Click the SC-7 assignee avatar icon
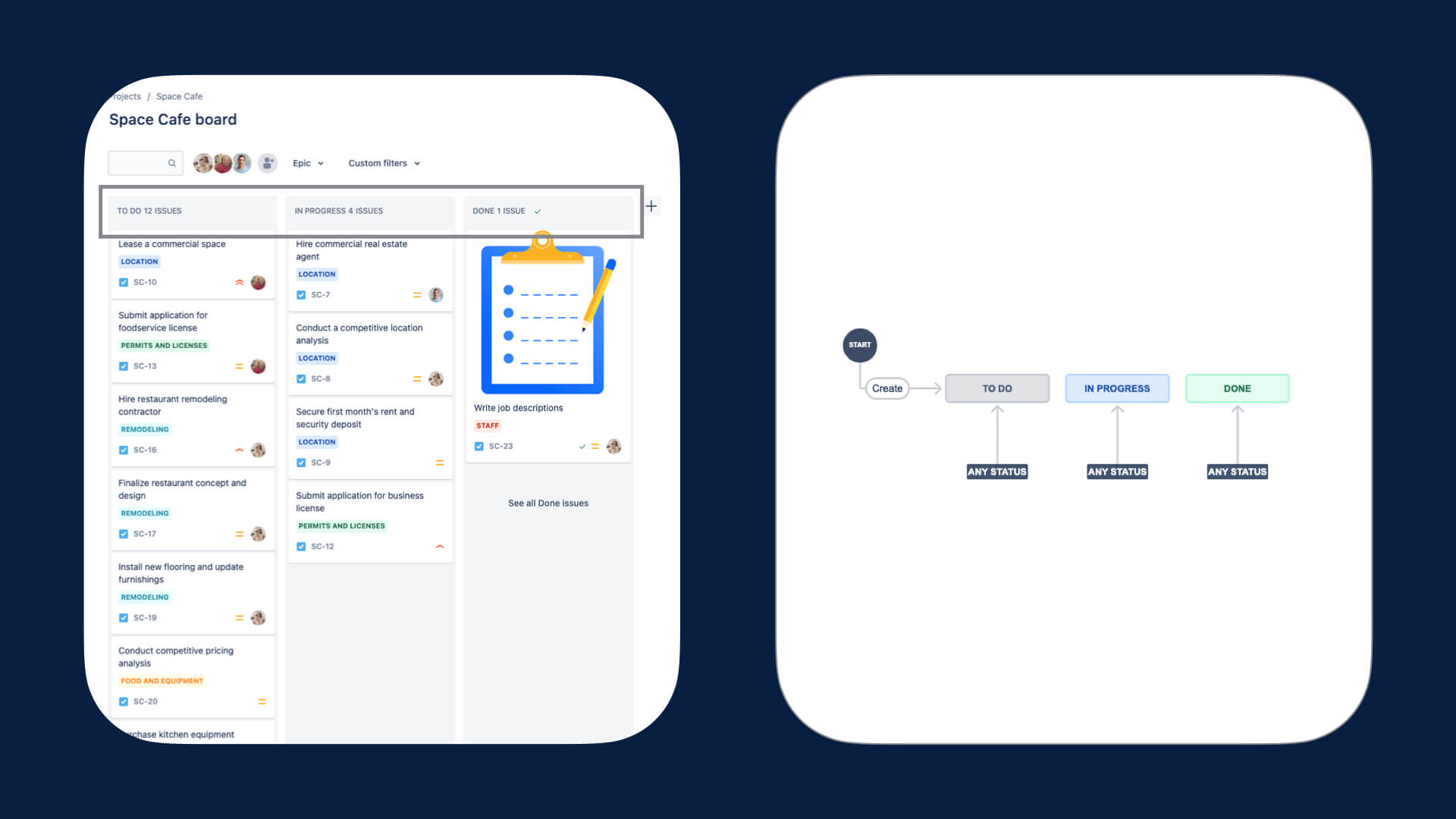Image resolution: width=1456 pixels, height=819 pixels. (436, 295)
